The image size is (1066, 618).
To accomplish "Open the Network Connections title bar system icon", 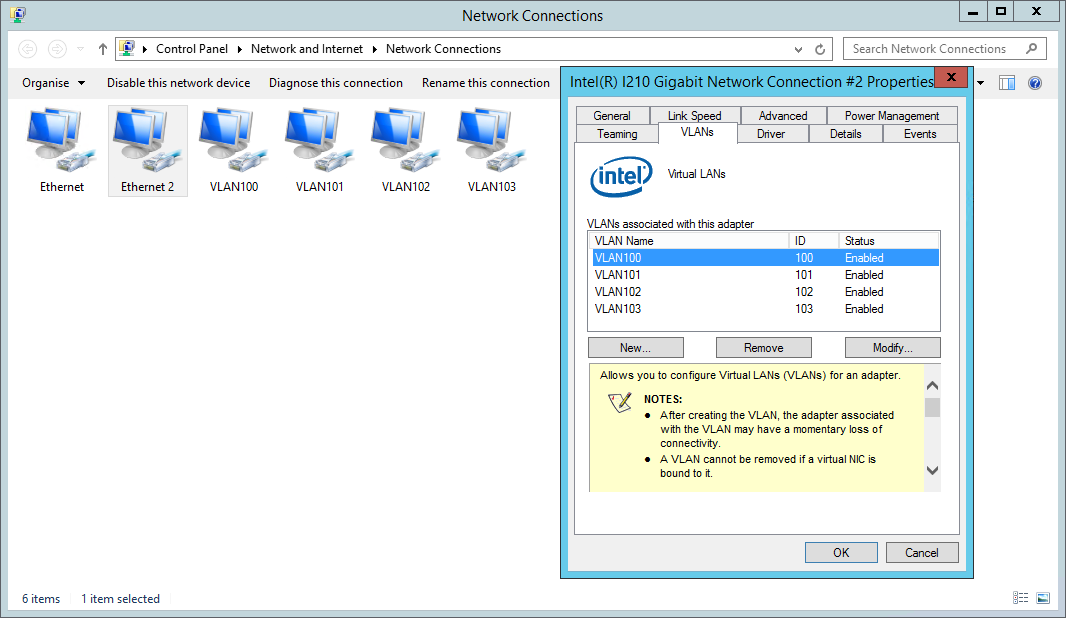I will point(18,14).
